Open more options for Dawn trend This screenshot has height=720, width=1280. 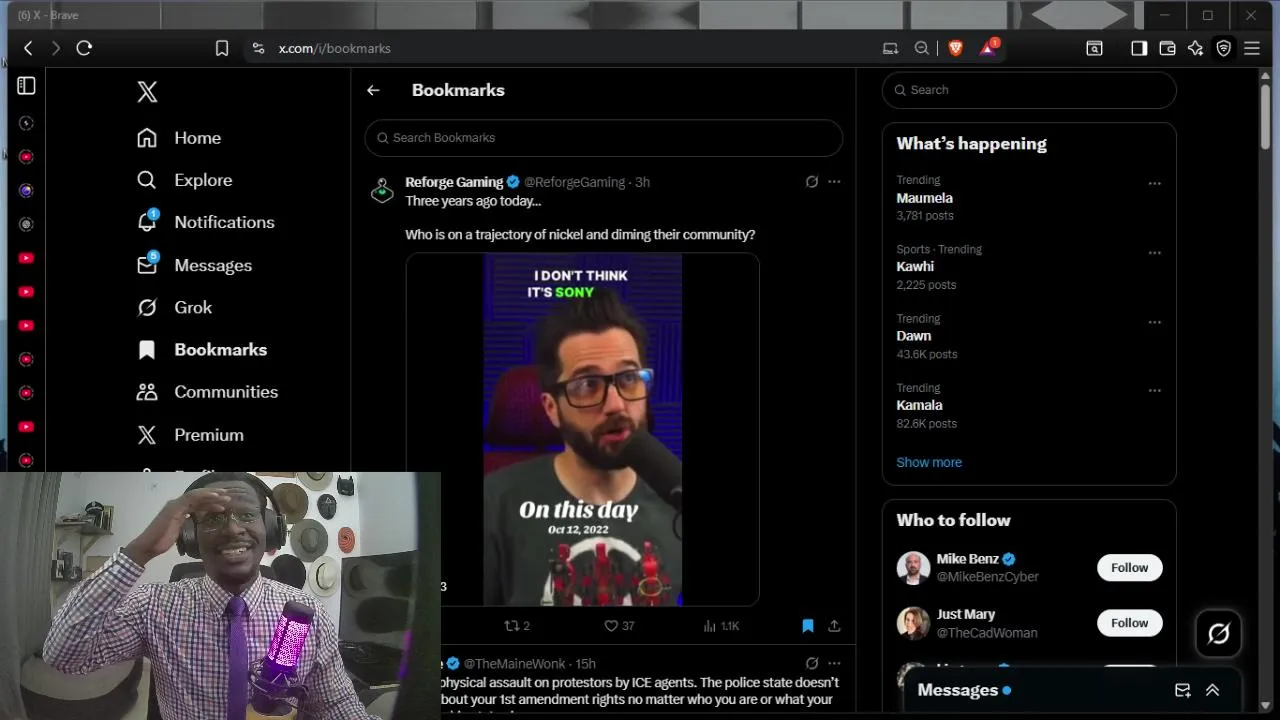click(1155, 322)
